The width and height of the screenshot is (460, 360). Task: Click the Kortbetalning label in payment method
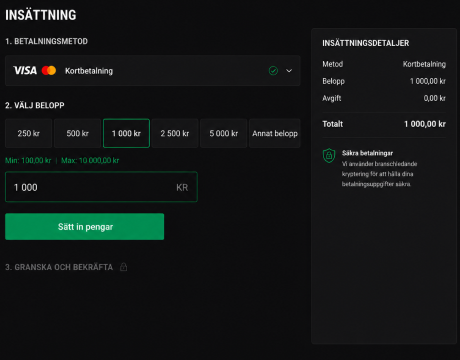89,71
